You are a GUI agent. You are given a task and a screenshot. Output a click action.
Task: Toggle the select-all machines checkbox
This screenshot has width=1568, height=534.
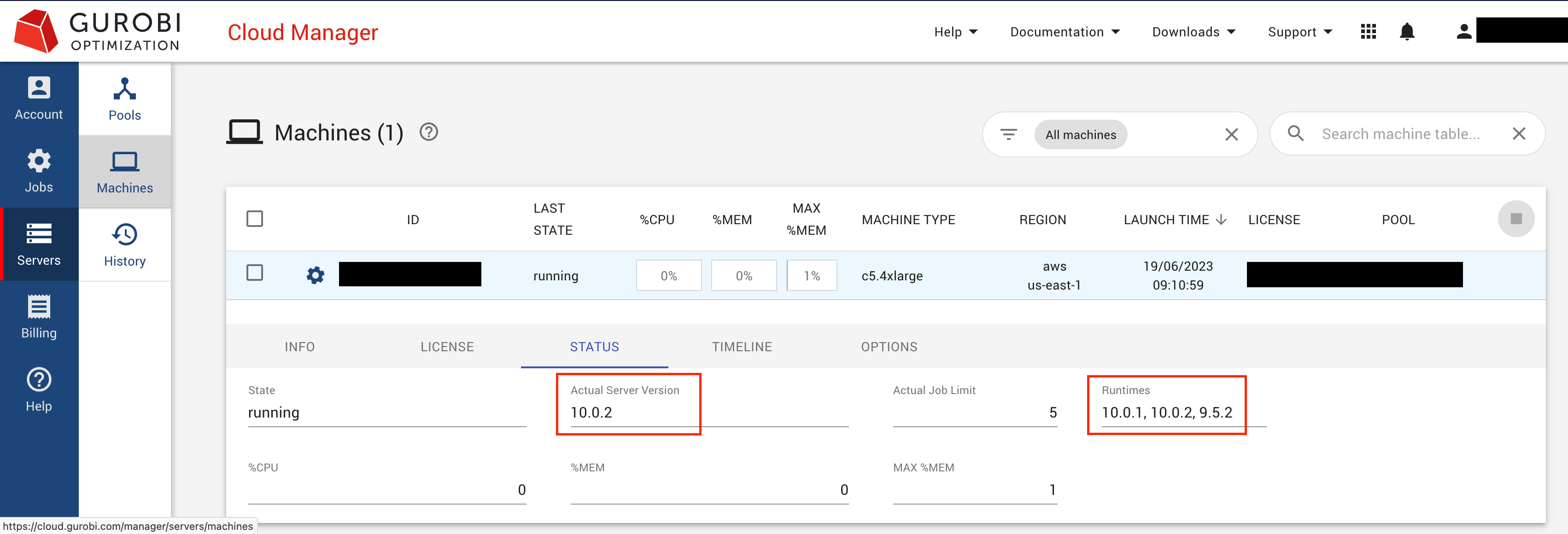coord(254,219)
